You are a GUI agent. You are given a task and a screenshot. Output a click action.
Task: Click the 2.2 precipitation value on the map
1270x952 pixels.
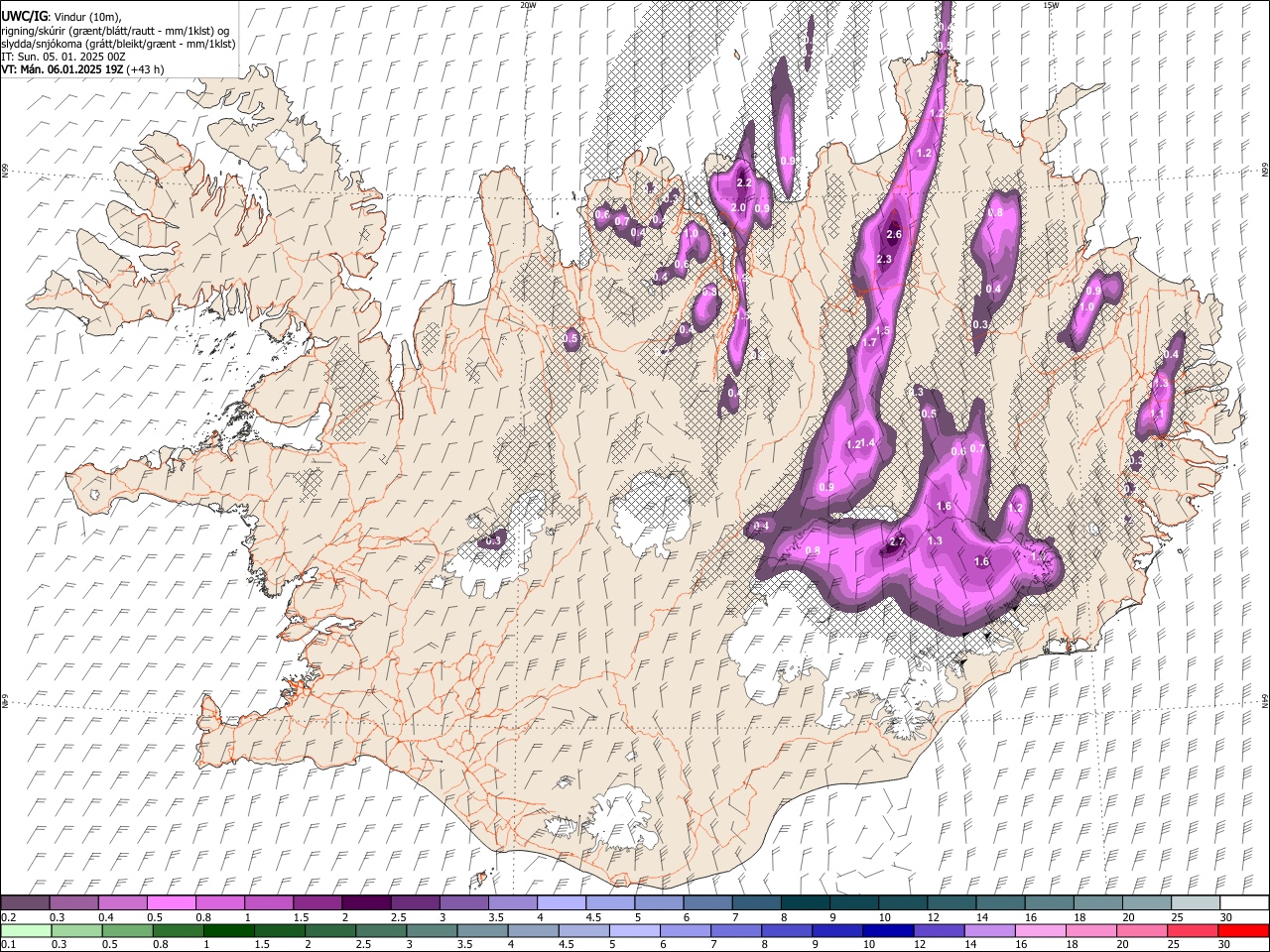point(744,183)
